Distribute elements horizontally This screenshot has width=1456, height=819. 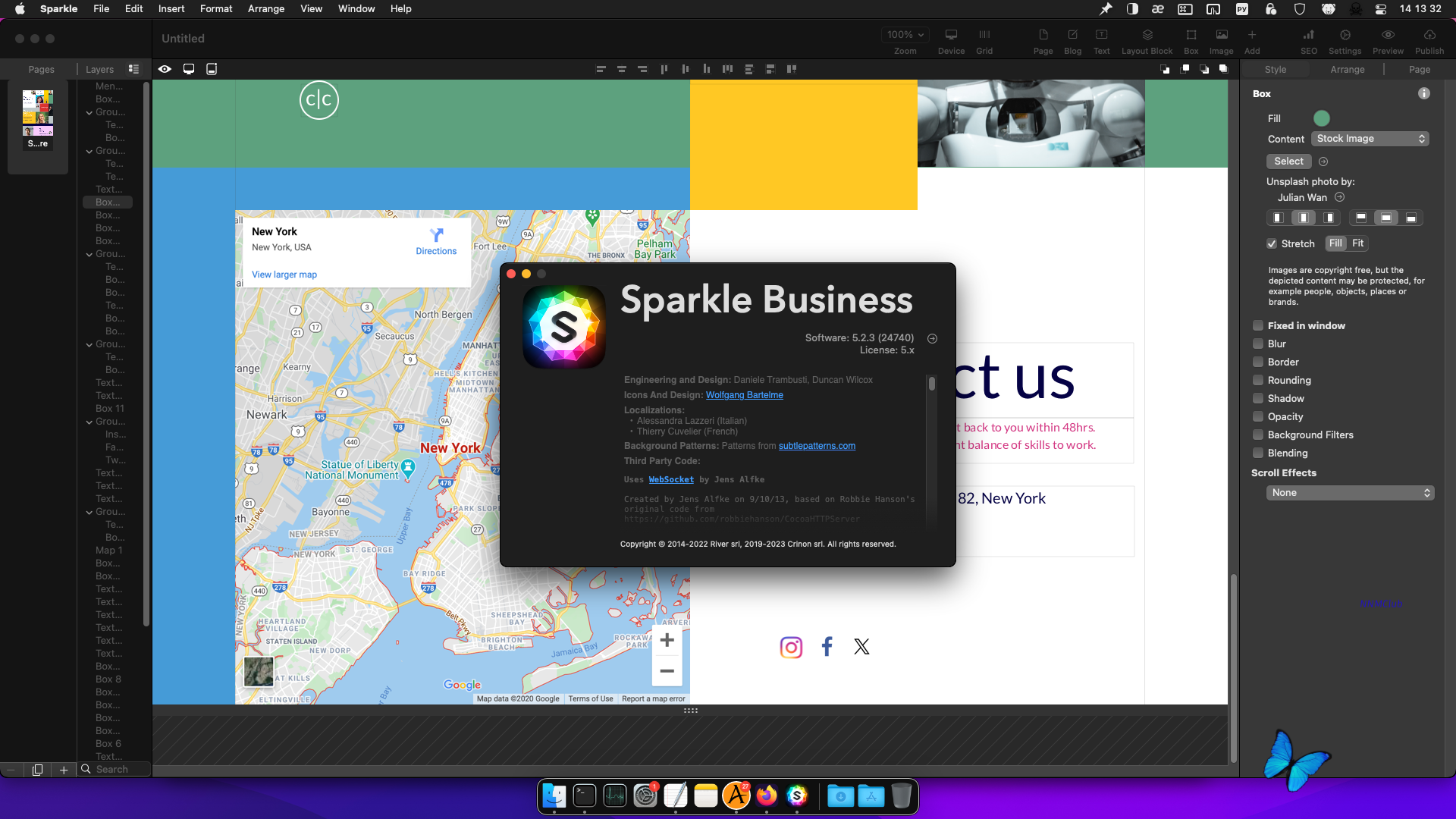tap(728, 69)
